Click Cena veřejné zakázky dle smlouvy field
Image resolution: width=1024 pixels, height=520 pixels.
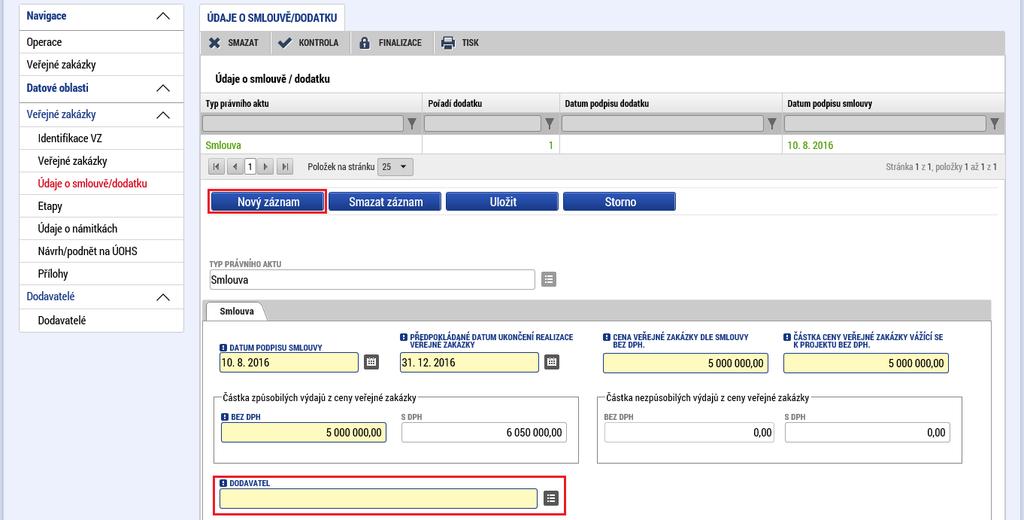coord(686,363)
